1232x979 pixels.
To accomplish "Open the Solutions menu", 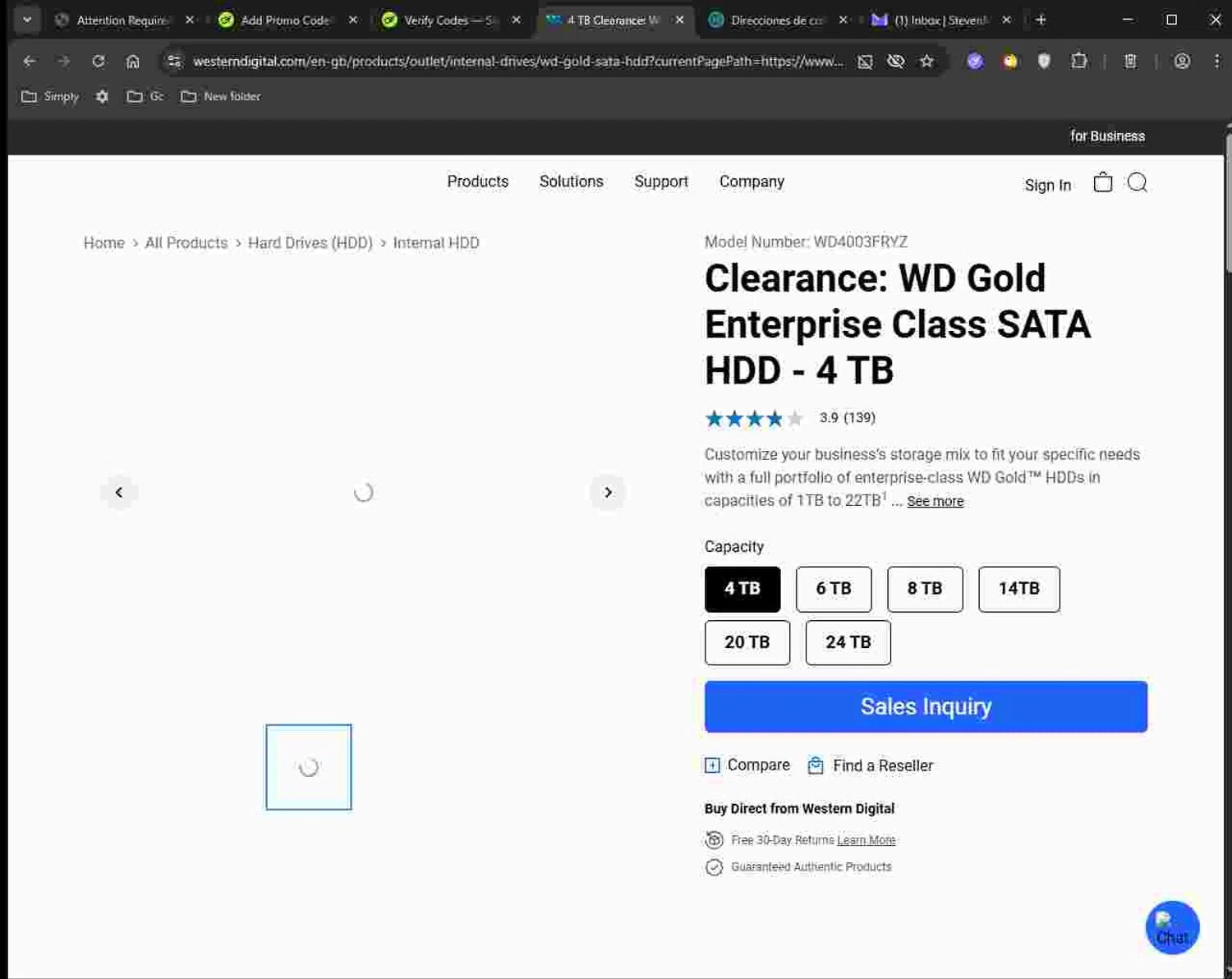I will [572, 182].
